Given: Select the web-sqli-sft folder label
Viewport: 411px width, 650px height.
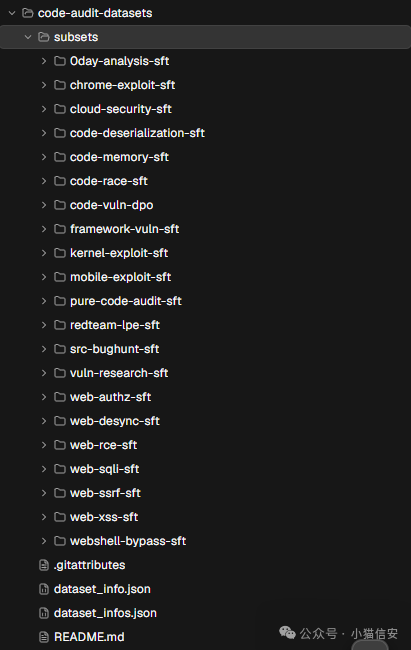Looking at the screenshot, I should pyautogui.click(x=105, y=469).
